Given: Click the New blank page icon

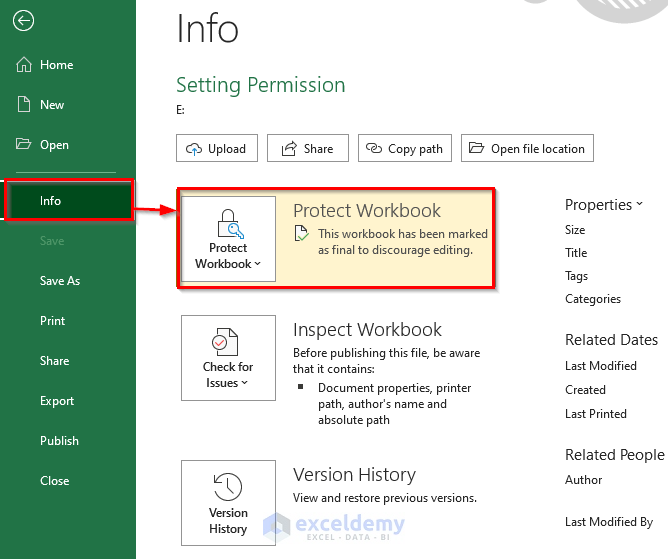Looking at the screenshot, I should [24, 105].
